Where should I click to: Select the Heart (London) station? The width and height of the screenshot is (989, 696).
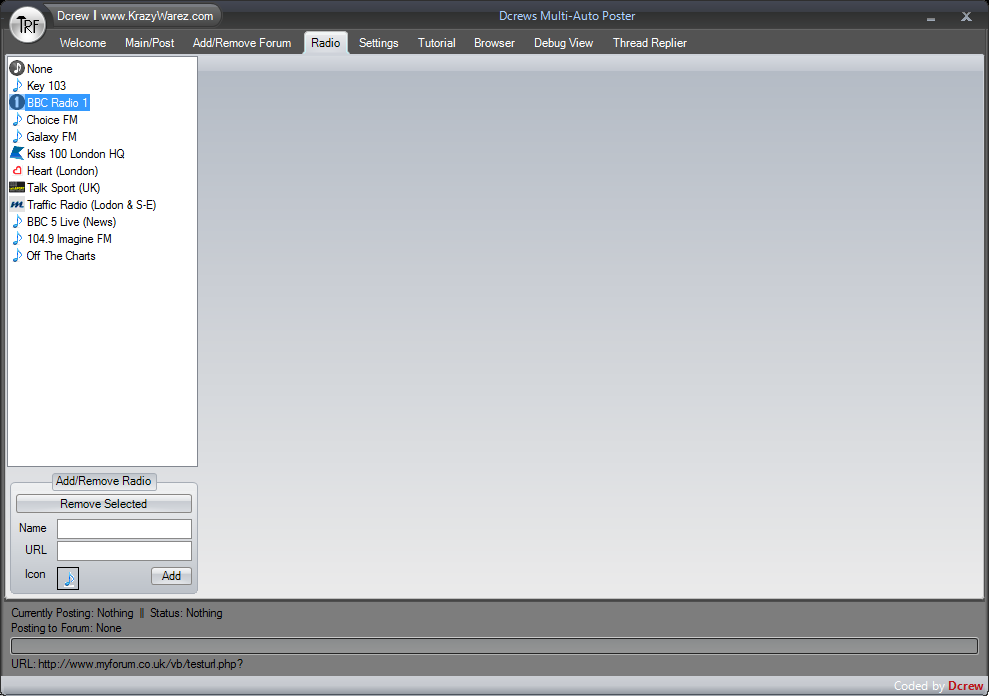[x=62, y=171]
